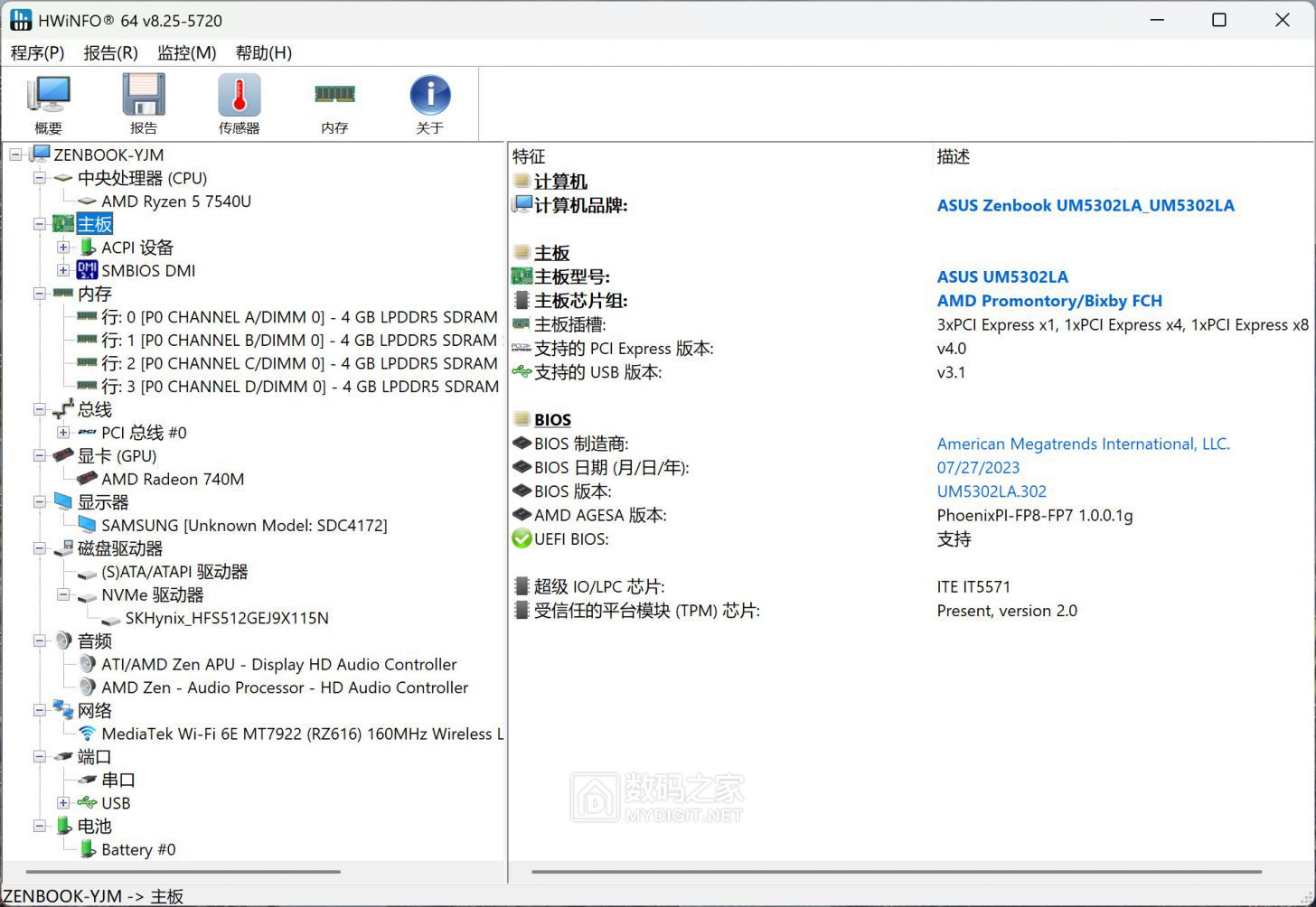1316x907 pixels.
Task: Select (S)ATA/ATAPI 驱动器 tree item
Action: 174,571
